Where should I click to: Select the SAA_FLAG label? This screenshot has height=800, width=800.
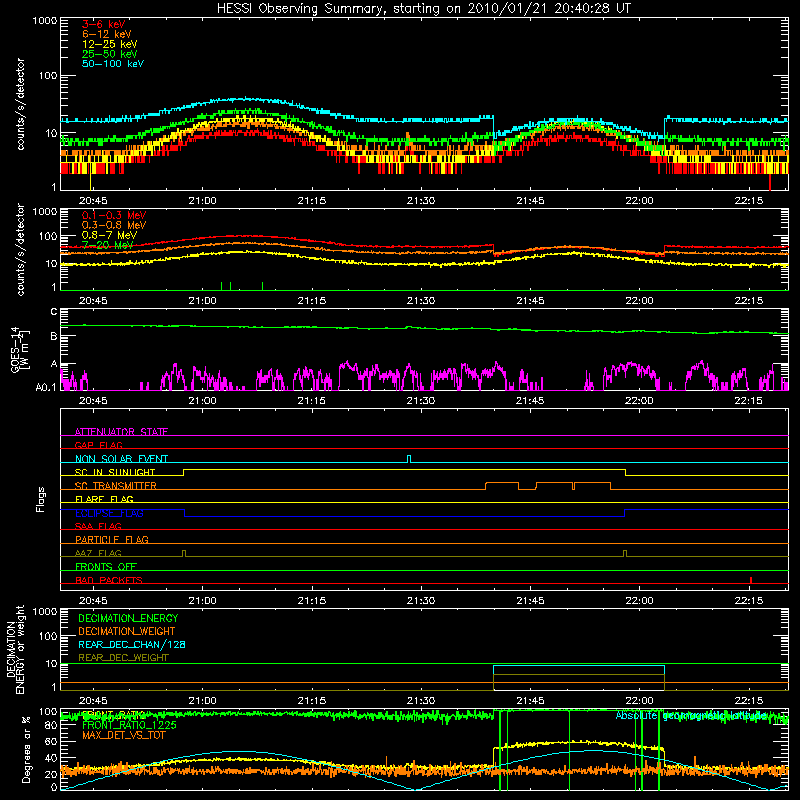coord(98,526)
